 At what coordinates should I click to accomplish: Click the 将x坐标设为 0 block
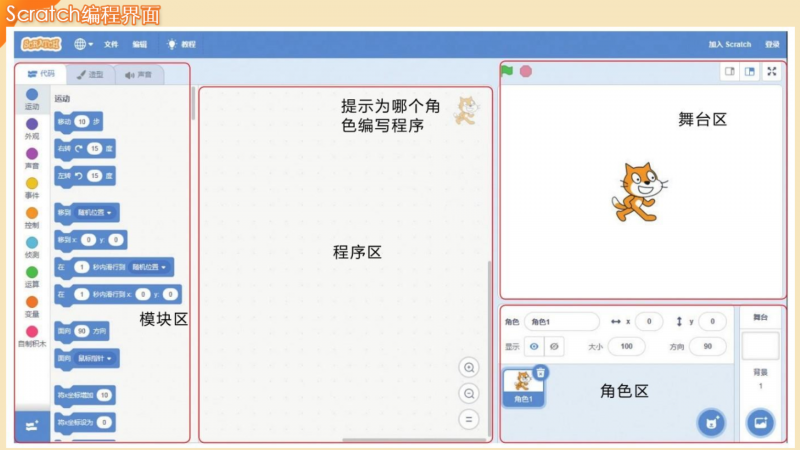pos(85,422)
